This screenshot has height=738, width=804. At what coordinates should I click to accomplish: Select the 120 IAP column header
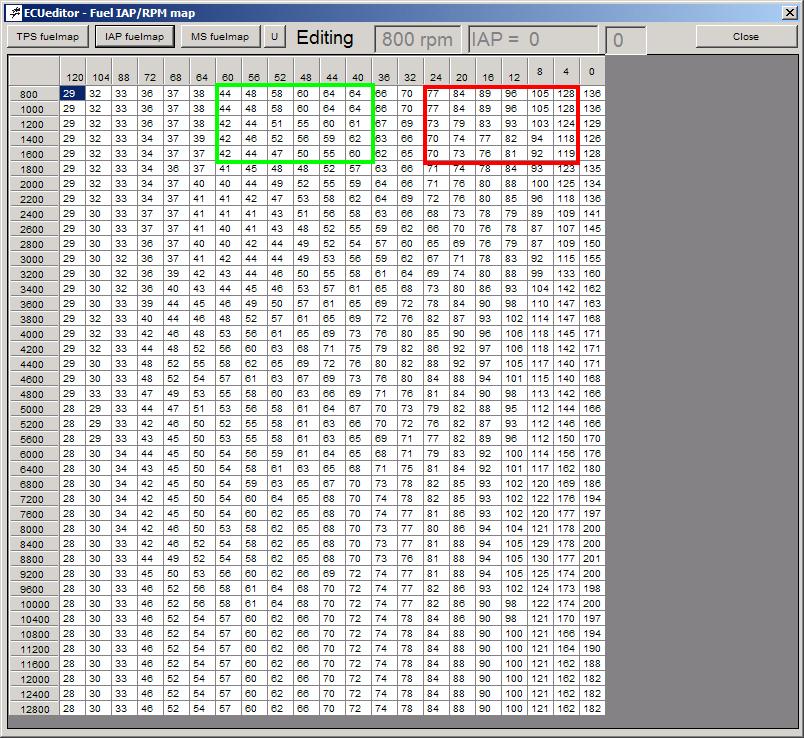pos(73,71)
